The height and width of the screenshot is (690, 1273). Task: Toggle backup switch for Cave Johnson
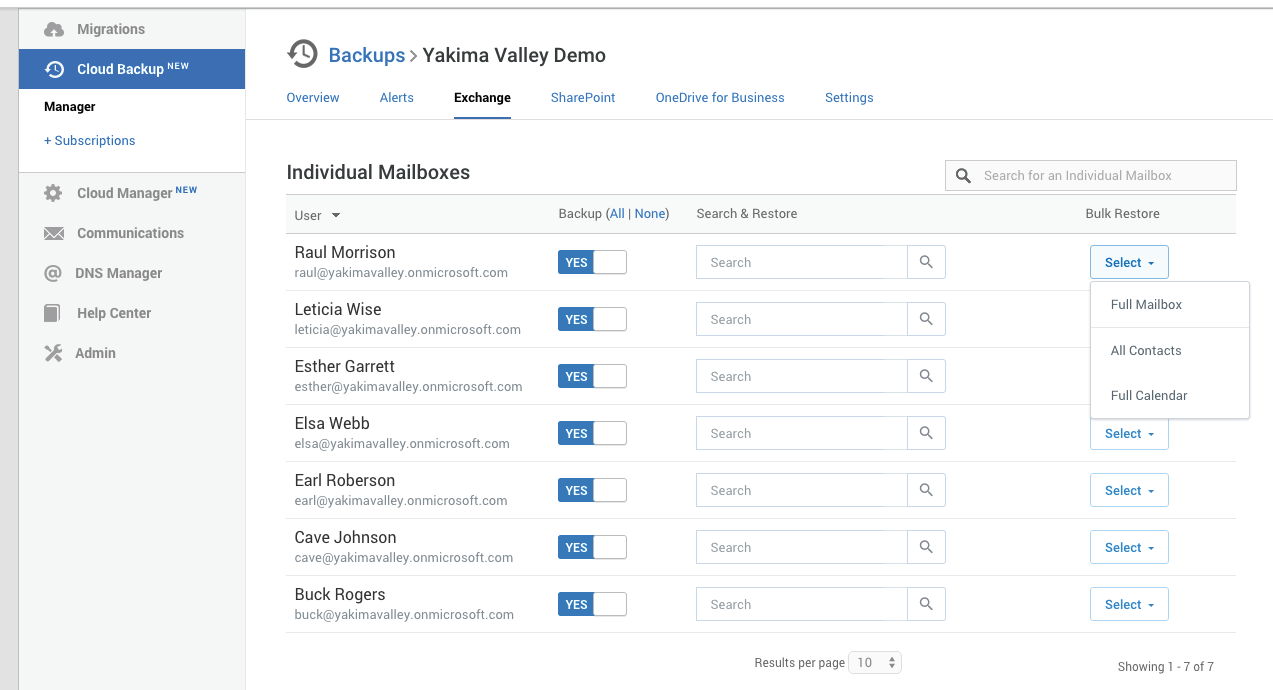click(592, 547)
